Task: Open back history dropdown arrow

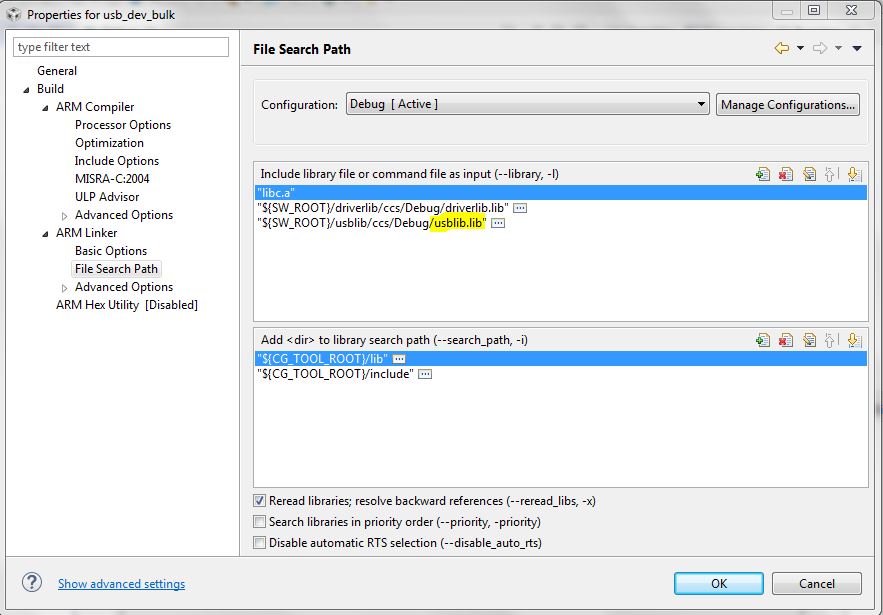Action: 800,48
